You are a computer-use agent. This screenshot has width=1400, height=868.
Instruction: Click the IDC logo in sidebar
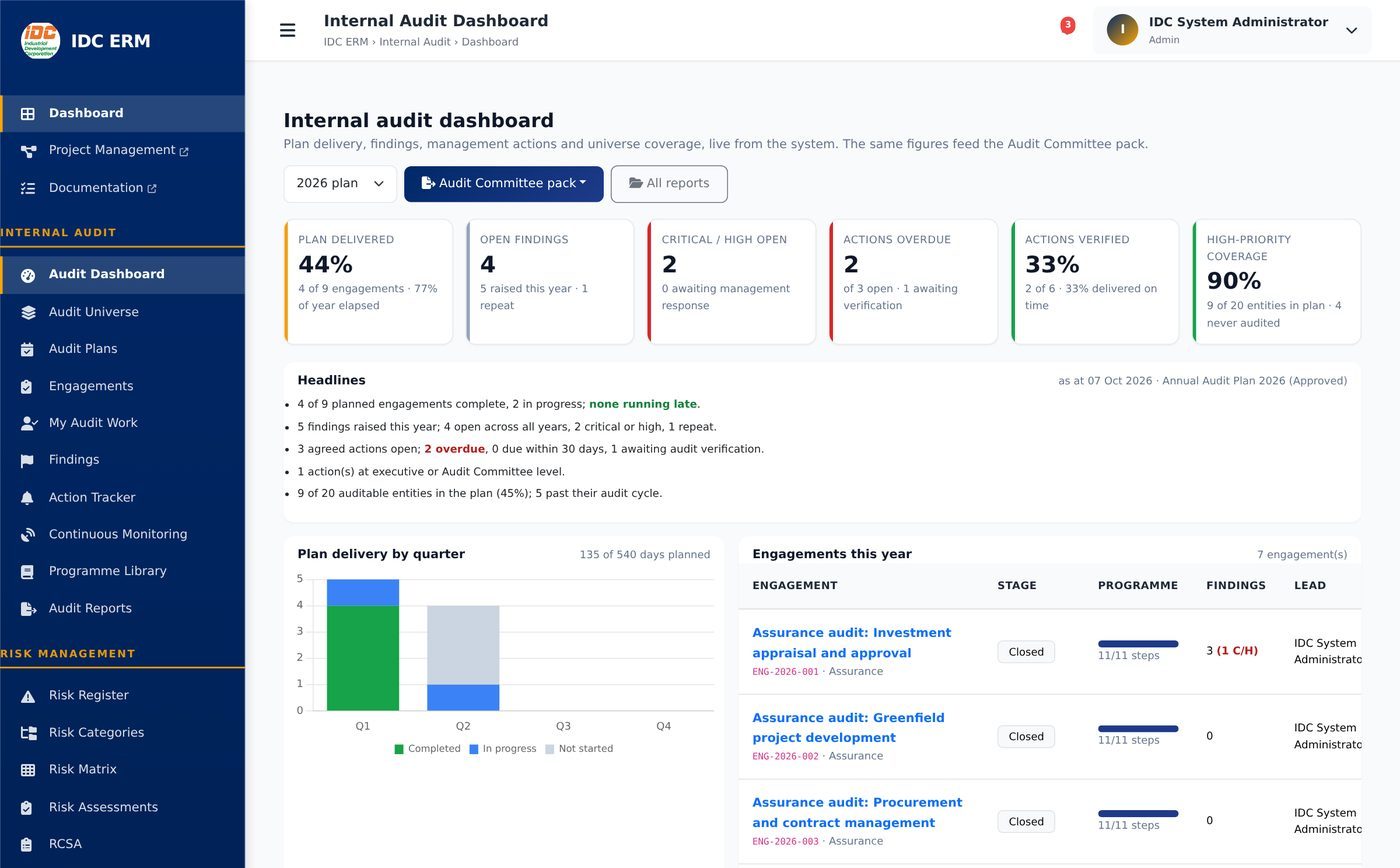[41, 41]
